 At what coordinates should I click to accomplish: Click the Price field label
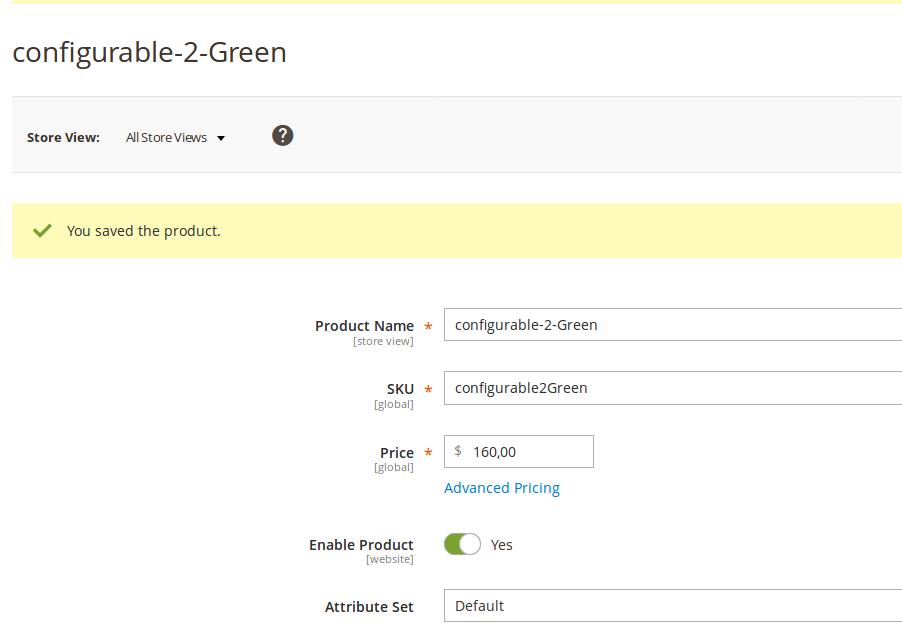click(x=396, y=453)
